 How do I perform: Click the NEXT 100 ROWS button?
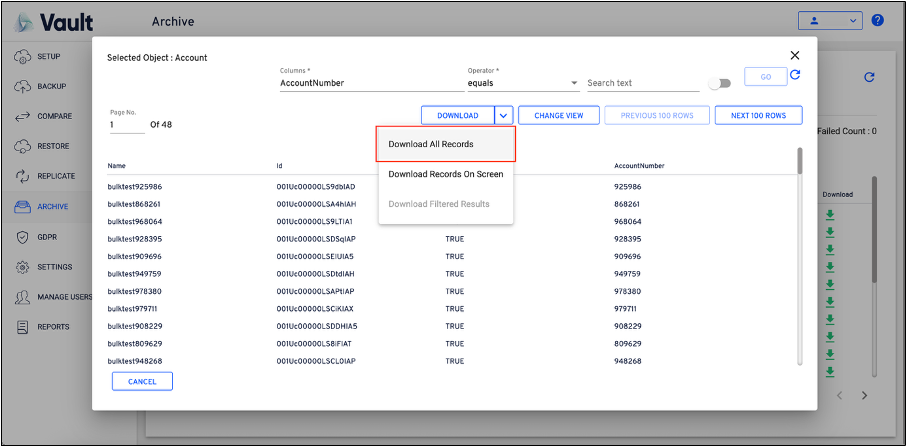coord(758,116)
